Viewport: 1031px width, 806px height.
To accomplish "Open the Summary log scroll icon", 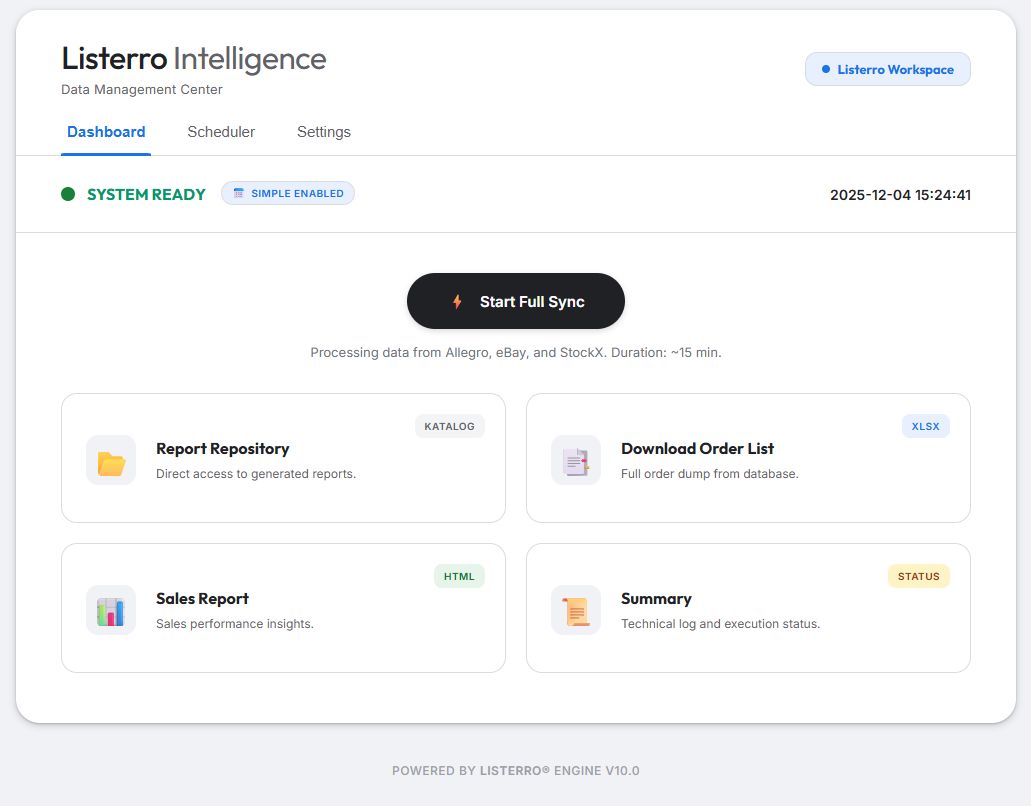I will tap(575, 610).
